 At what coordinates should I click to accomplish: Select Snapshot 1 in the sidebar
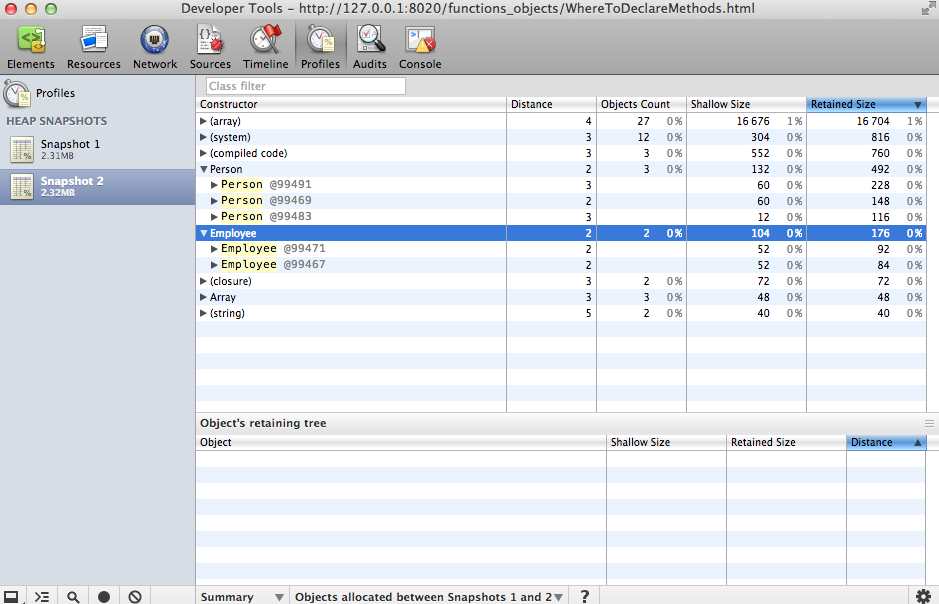coord(70,149)
